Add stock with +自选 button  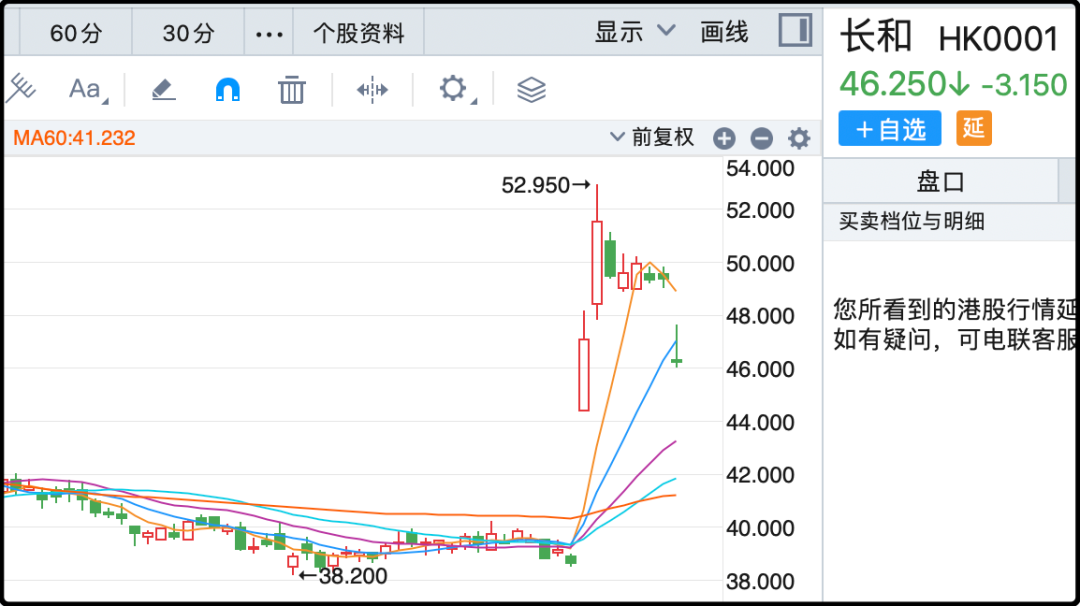[x=890, y=129]
